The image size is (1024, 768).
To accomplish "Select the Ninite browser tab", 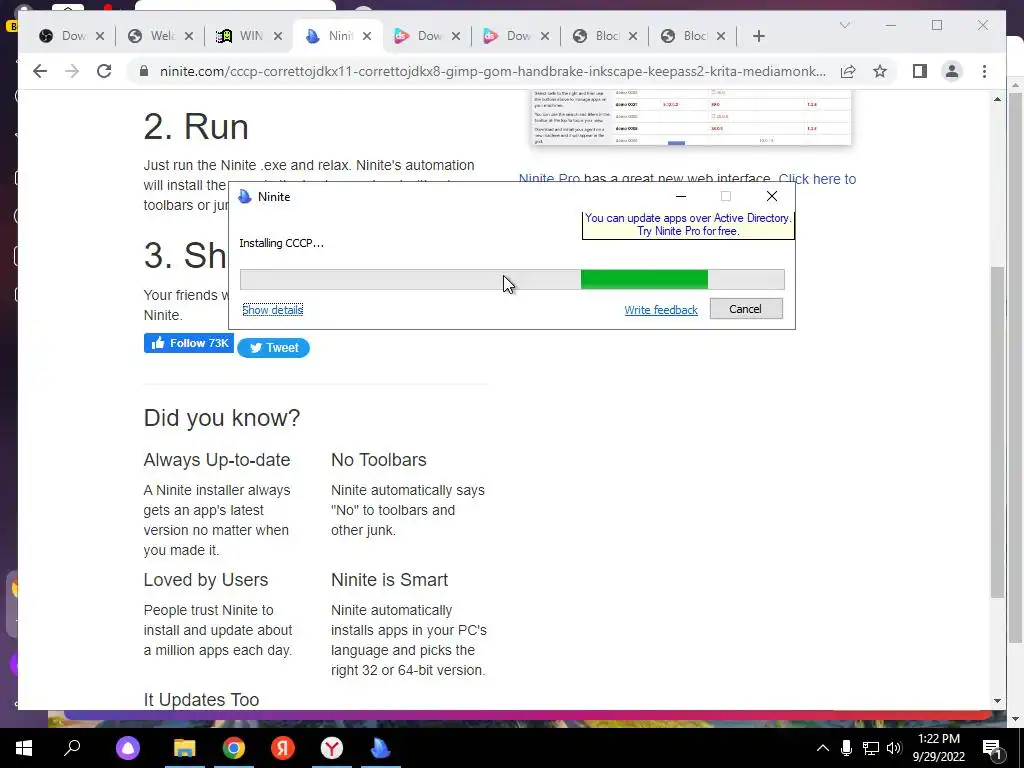I will pos(338,36).
